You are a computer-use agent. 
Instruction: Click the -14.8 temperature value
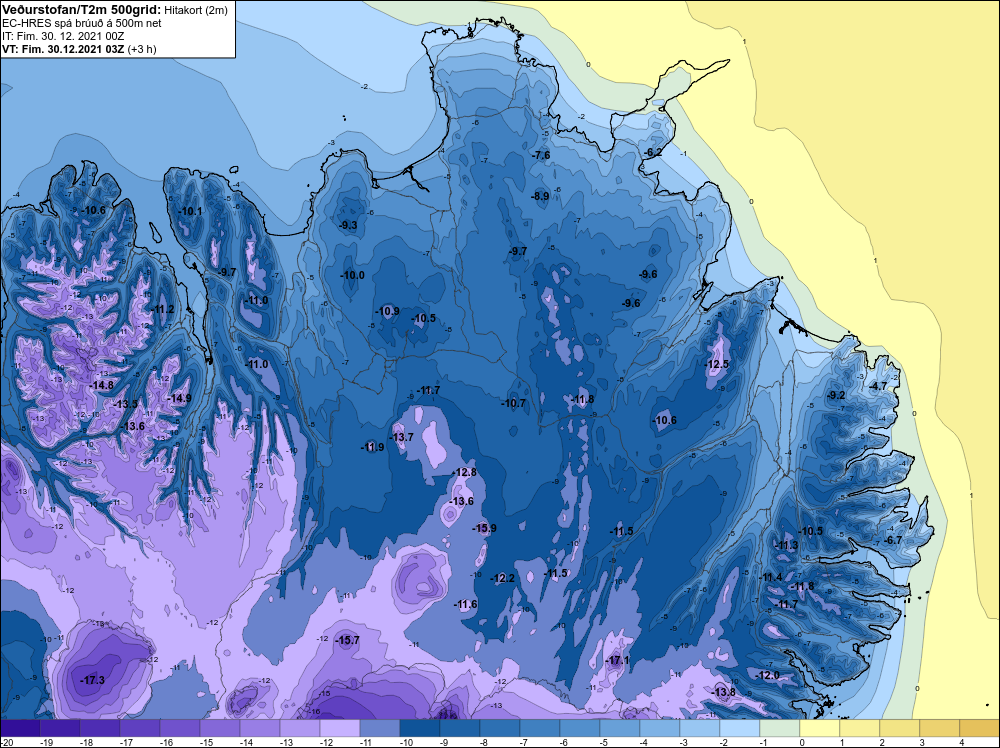101,385
